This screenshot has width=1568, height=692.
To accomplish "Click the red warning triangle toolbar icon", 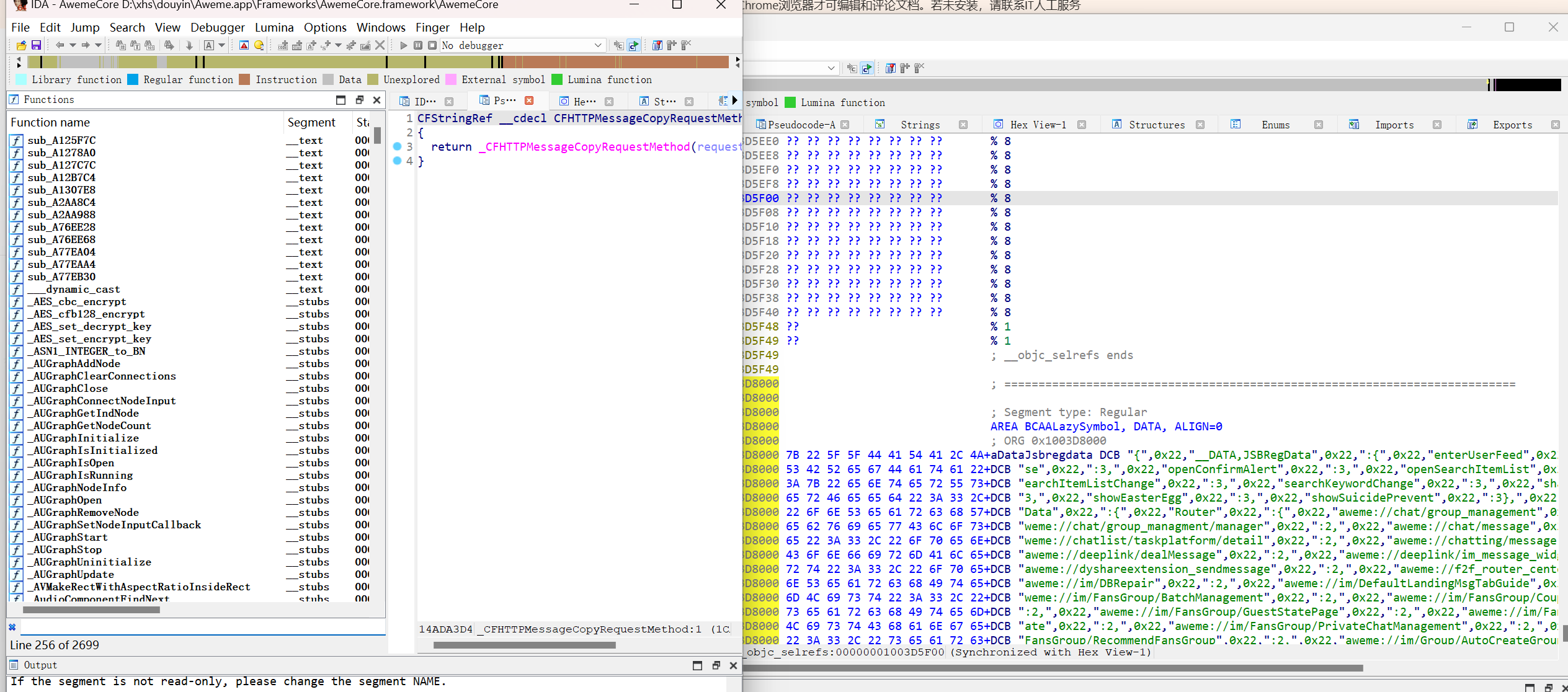I will [244, 45].
